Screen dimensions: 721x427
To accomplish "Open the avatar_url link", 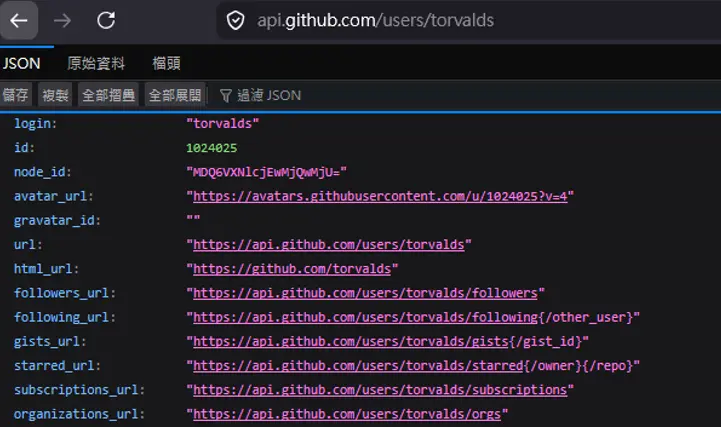I will click(x=380, y=196).
